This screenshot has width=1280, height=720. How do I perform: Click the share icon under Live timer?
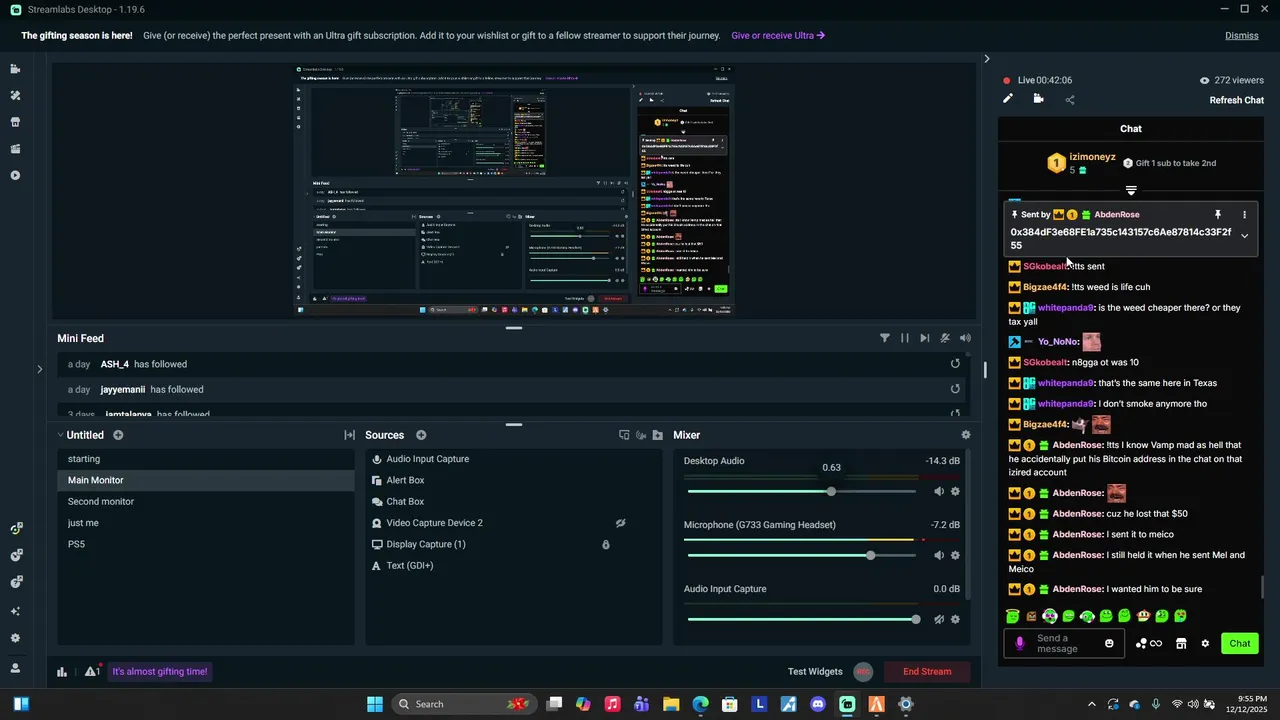1070,99
